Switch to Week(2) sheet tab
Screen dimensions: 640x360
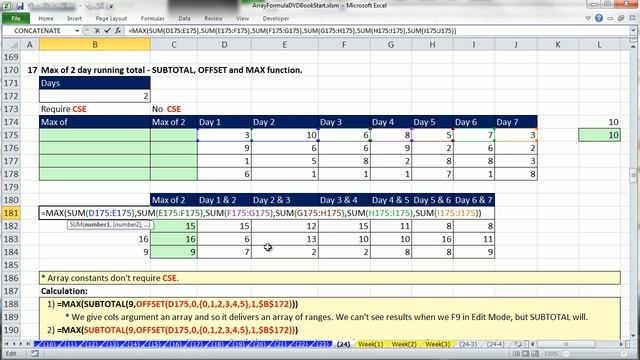[404, 344]
